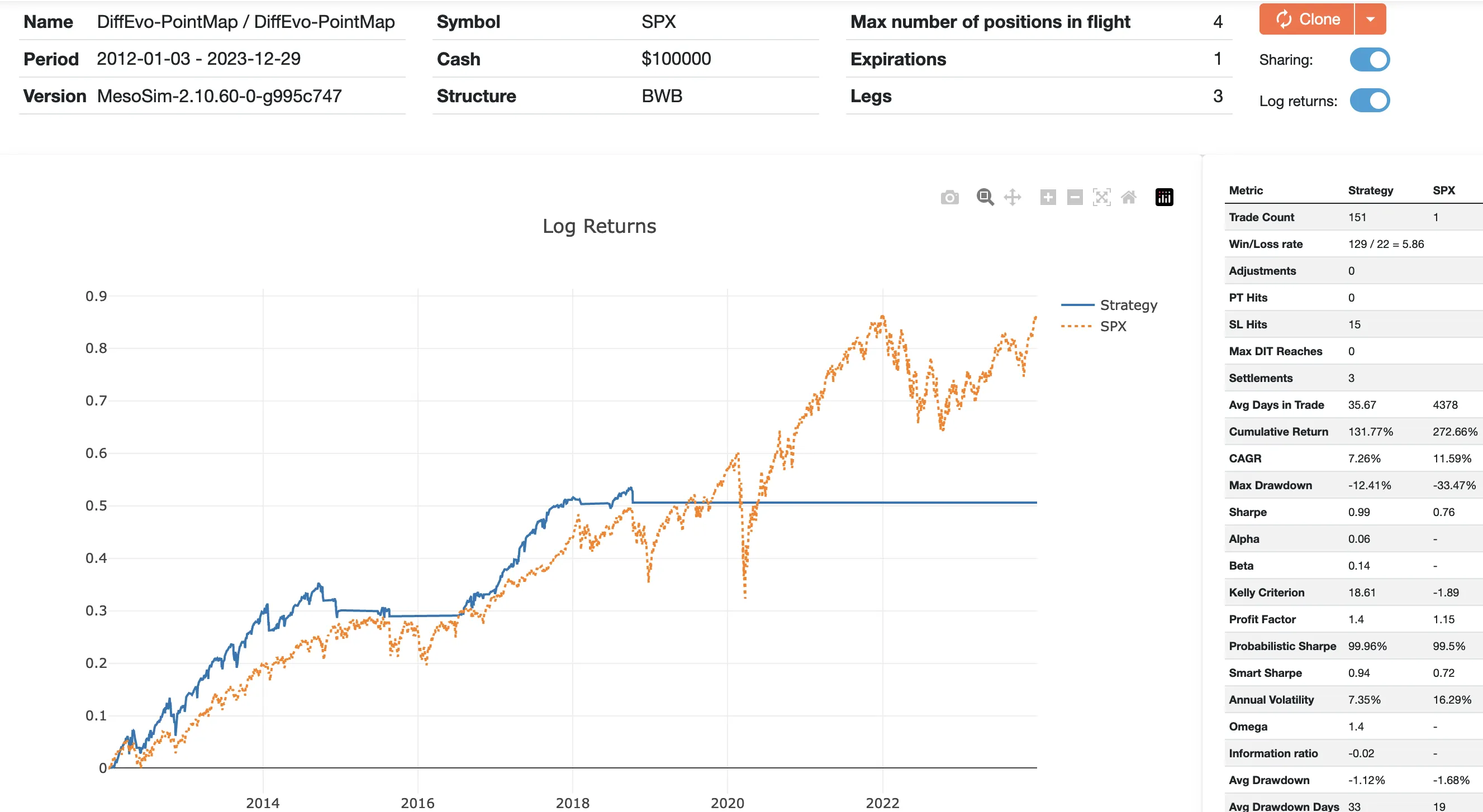Screen dimensions: 1483x812
Task: Open the Clone button dropdown arrow
Action: point(1370,20)
